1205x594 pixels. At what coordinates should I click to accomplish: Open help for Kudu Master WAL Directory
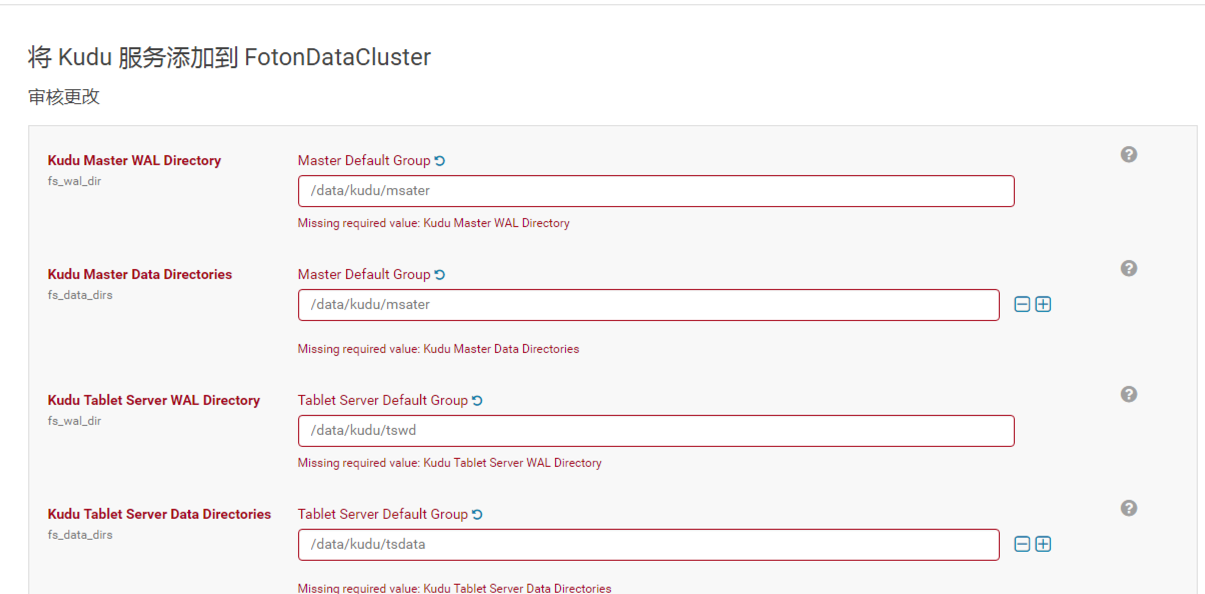pyautogui.click(x=1128, y=154)
